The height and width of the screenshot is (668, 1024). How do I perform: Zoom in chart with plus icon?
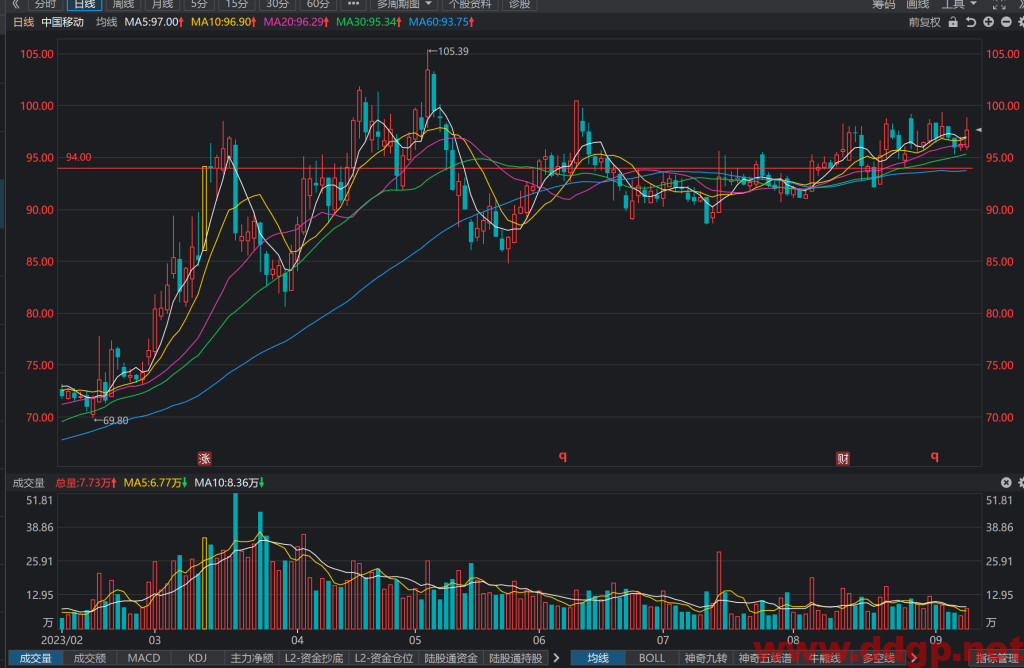pos(989,22)
